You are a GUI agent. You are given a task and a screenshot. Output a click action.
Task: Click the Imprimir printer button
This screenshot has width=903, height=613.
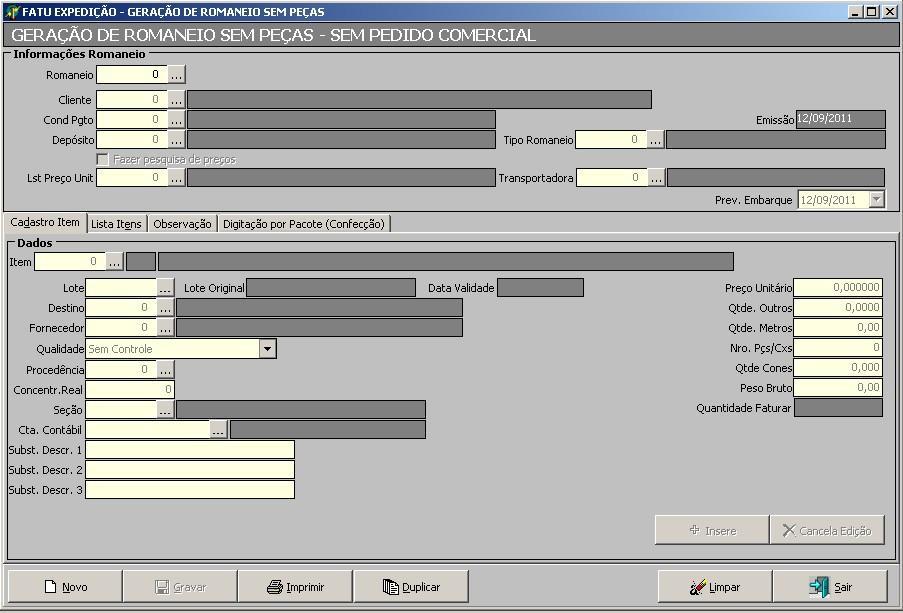296,587
